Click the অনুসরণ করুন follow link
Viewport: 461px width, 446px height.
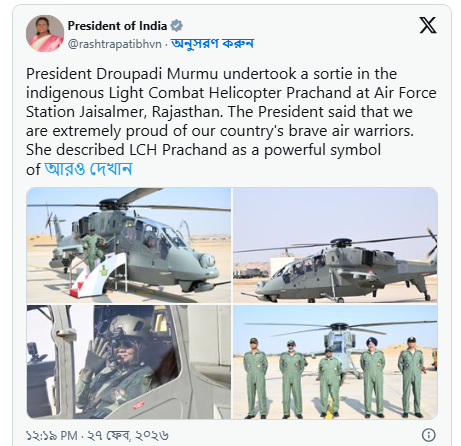[x=212, y=44]
